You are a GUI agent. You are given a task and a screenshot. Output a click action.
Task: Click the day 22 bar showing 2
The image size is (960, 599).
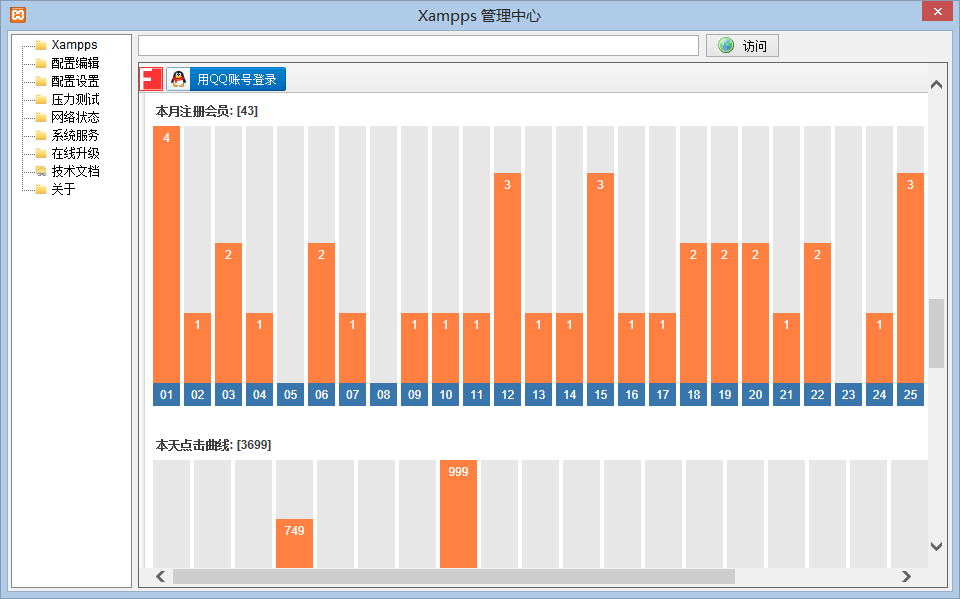pyautogui.click(x=817, y=313)
